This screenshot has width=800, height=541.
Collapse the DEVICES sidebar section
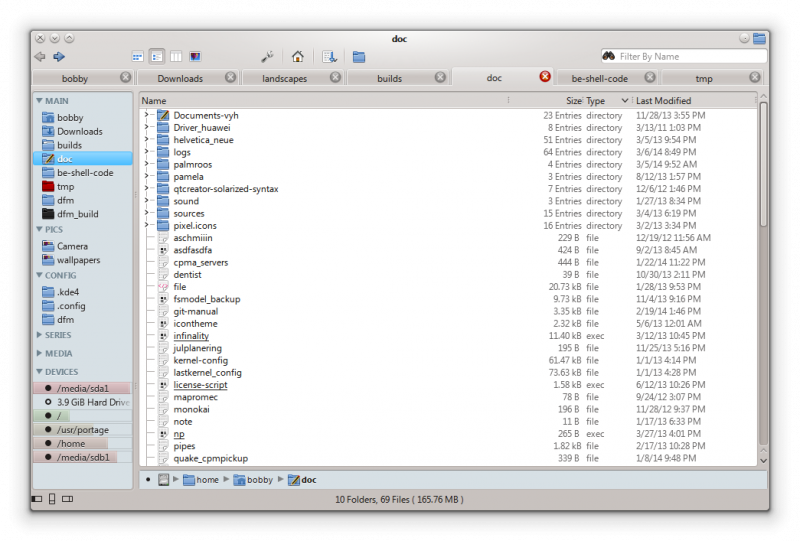(39, 372)
